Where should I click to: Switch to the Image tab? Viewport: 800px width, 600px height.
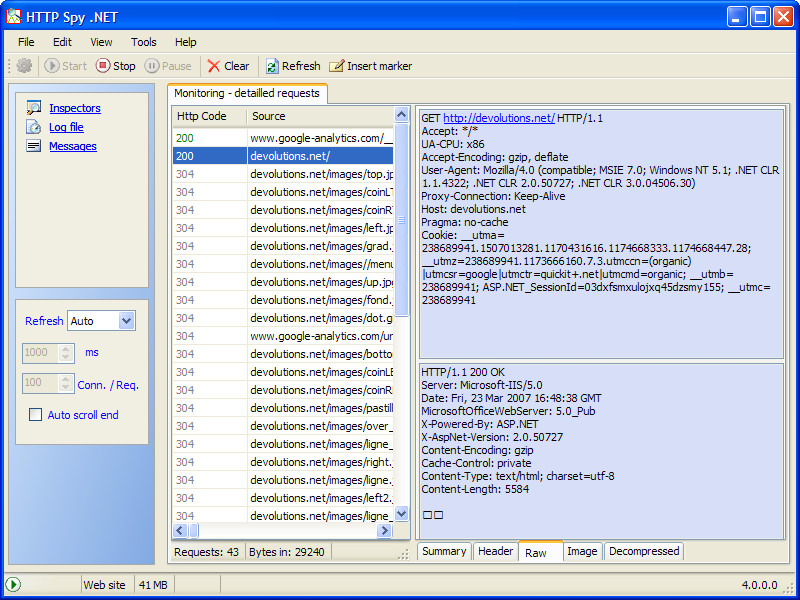582,551
